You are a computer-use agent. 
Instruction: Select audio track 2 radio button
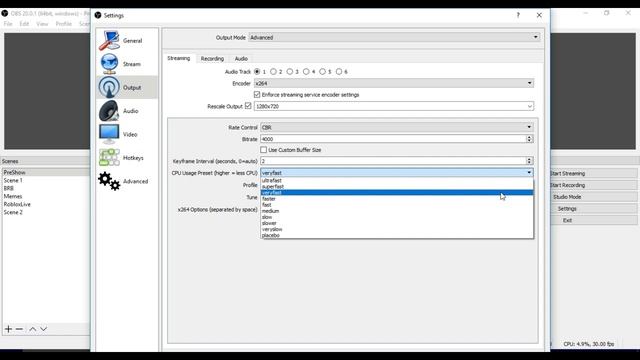coord(273,71)
